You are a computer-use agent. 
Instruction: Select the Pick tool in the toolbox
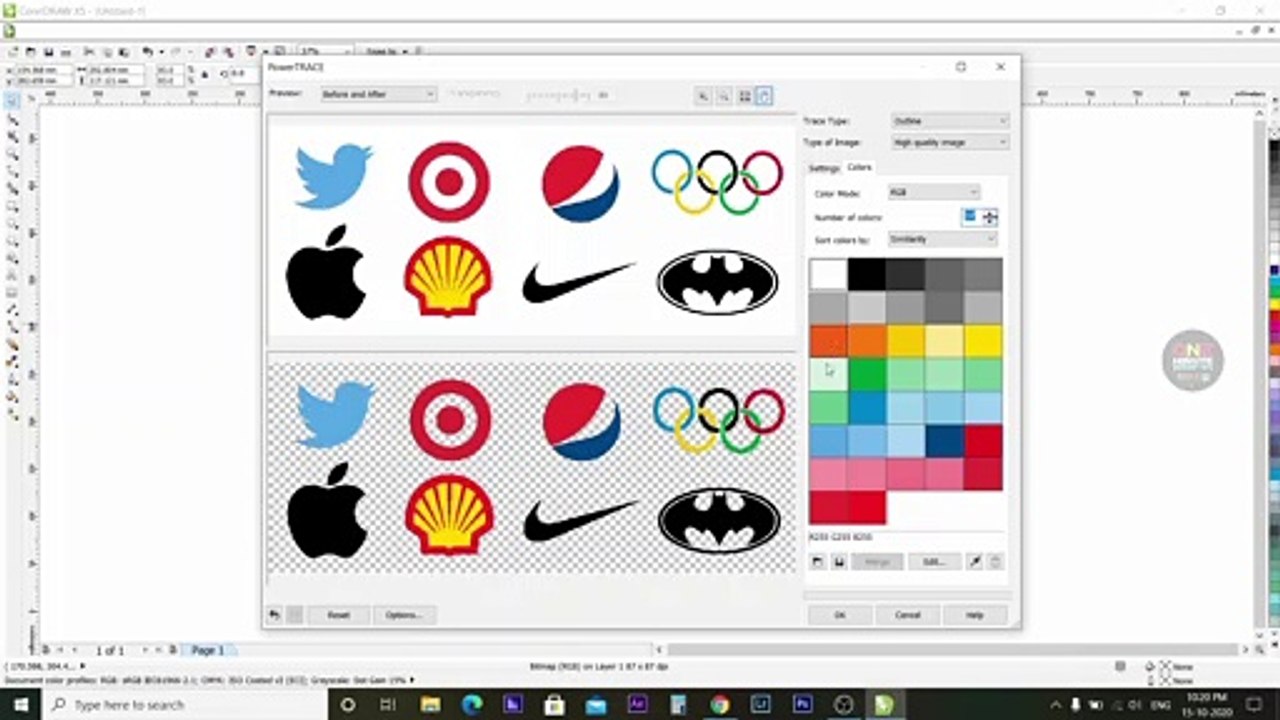(13, 100)
